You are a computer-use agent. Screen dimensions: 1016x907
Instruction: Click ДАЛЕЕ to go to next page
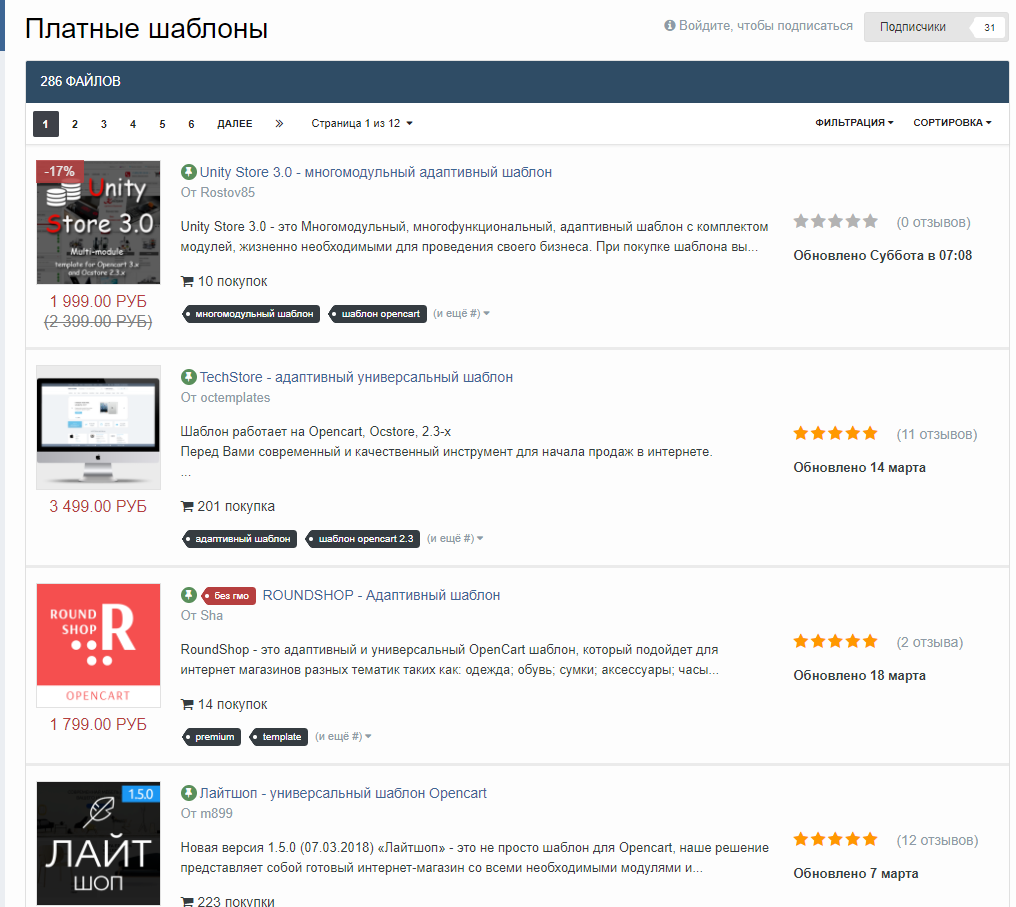(x=235, y=124)
